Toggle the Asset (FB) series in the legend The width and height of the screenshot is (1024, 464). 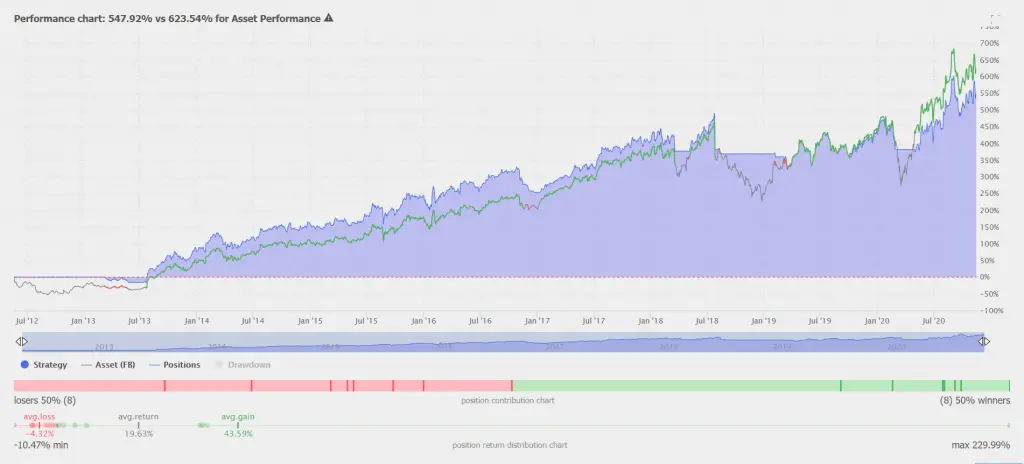point(109,365)
